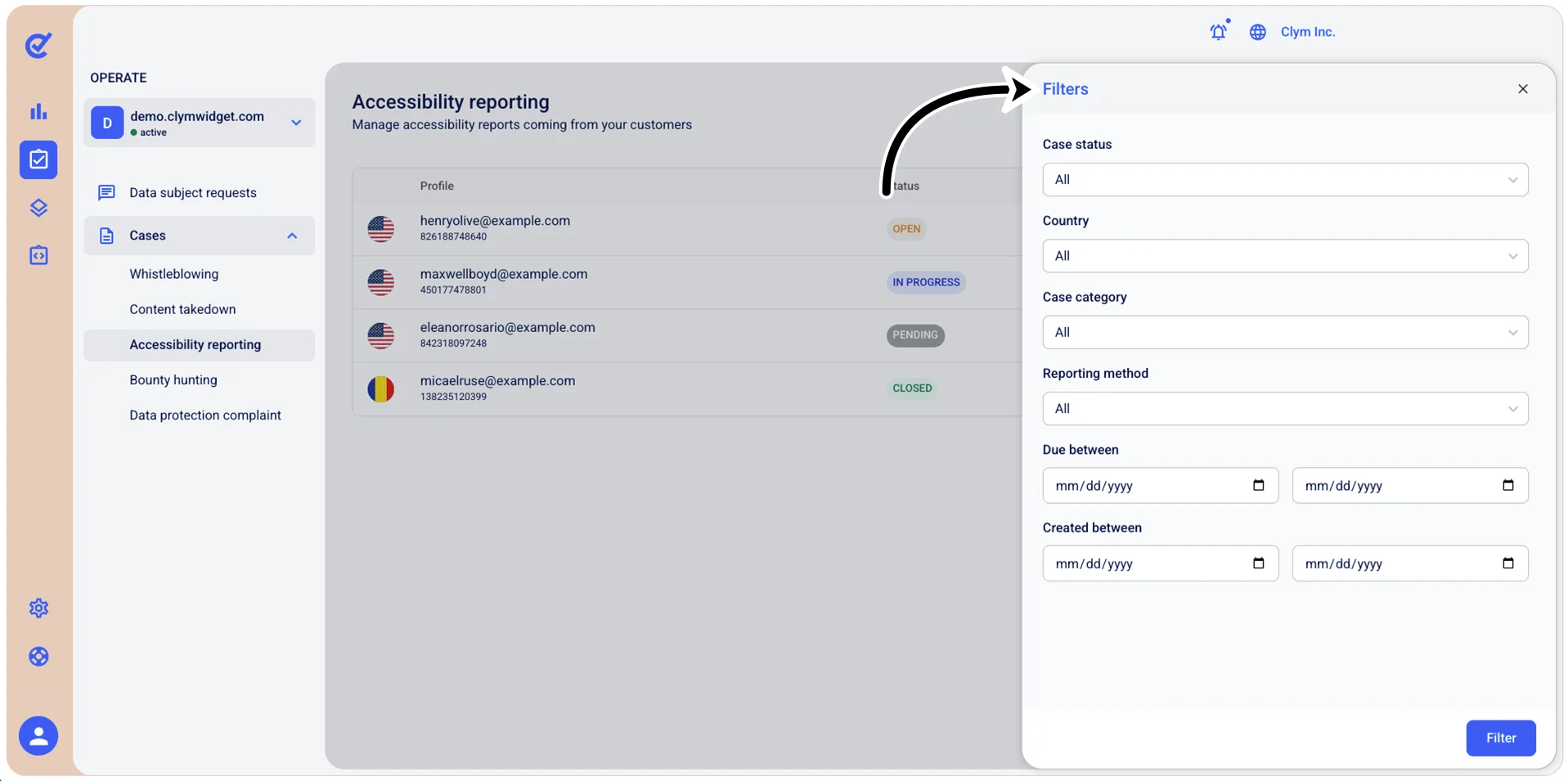Open the Case category dropdown

(x=1285, y=332)
